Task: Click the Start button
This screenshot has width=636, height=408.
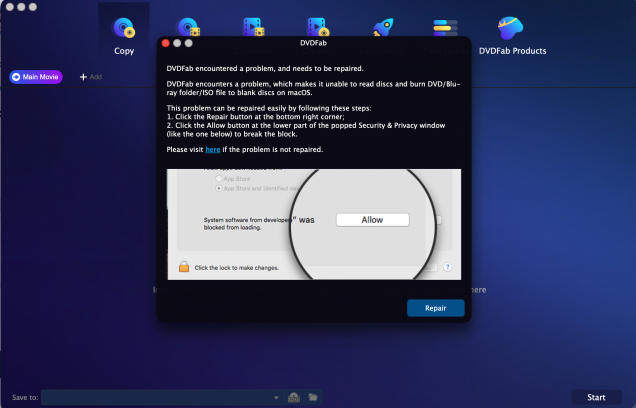Action: (596, 397)
